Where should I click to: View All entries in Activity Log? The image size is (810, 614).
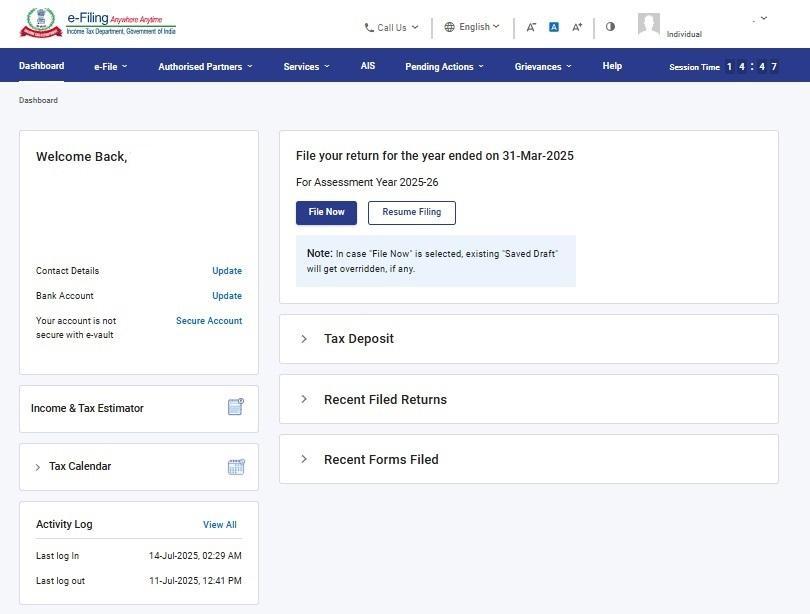coord(219,524)
